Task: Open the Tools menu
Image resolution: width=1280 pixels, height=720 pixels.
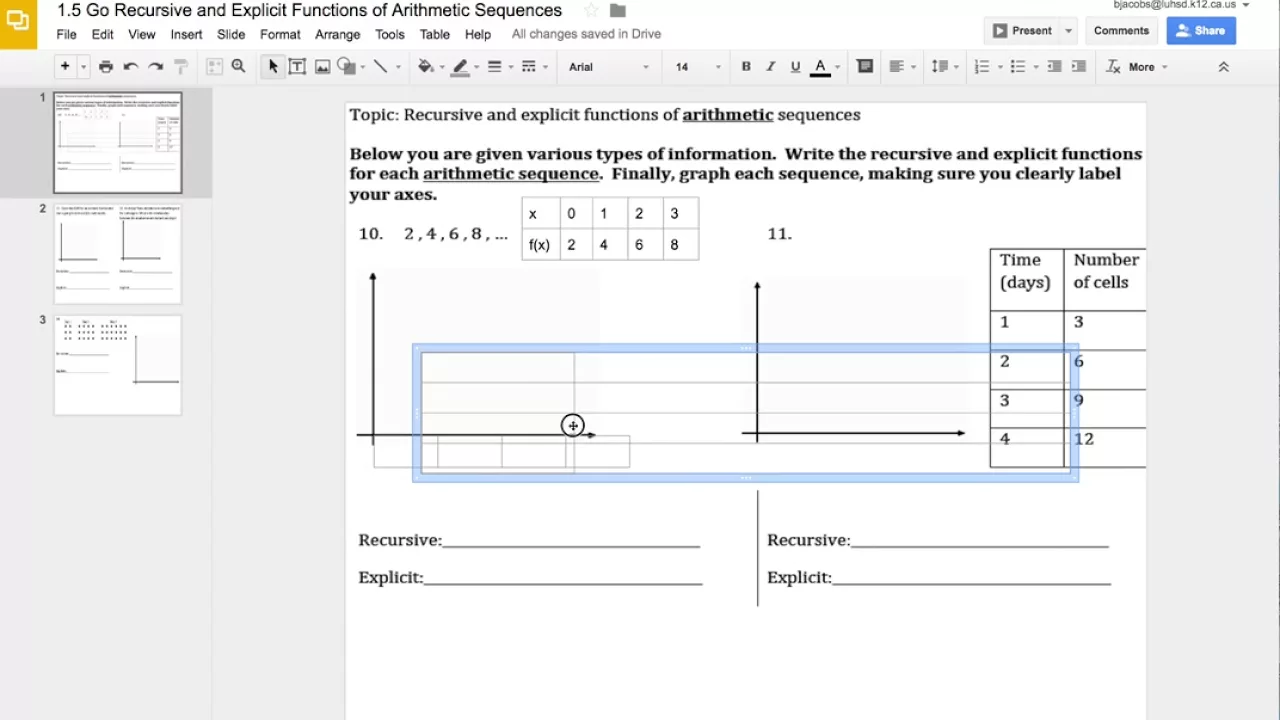Action: [390, 34]
